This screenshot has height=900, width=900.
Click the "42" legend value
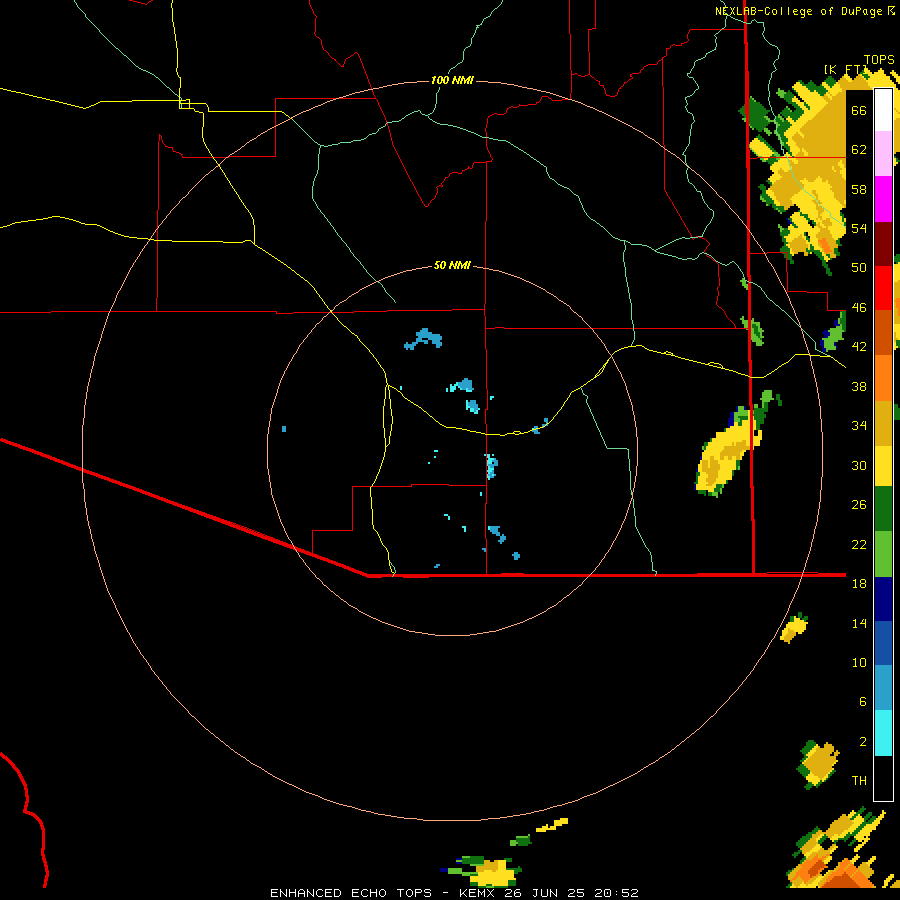click(x=859, y=347)
